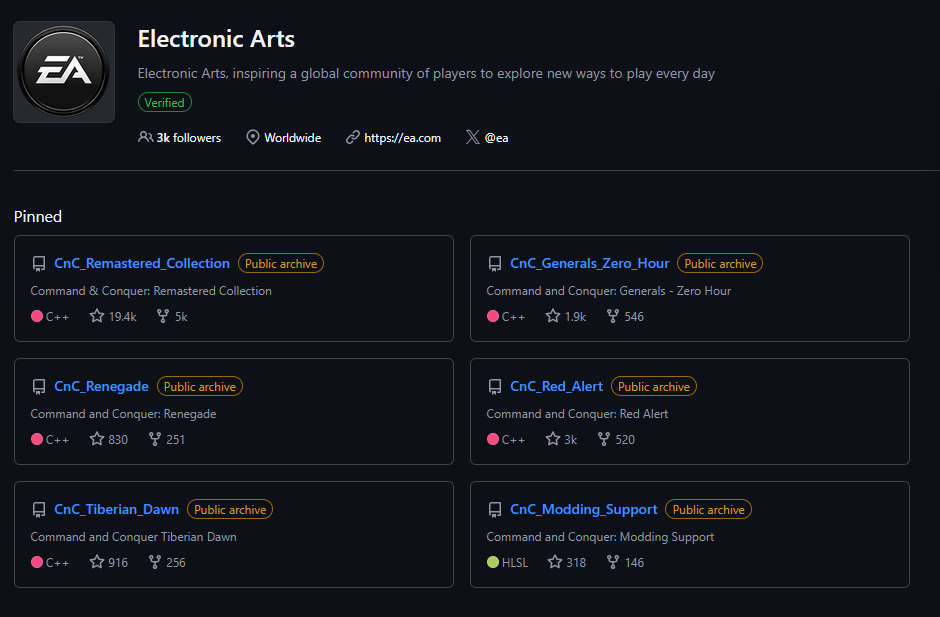Open the CnC_Generals_Zero_Hour repository link
This screenshot has width=940, height=617.
[x=589, y=263]
